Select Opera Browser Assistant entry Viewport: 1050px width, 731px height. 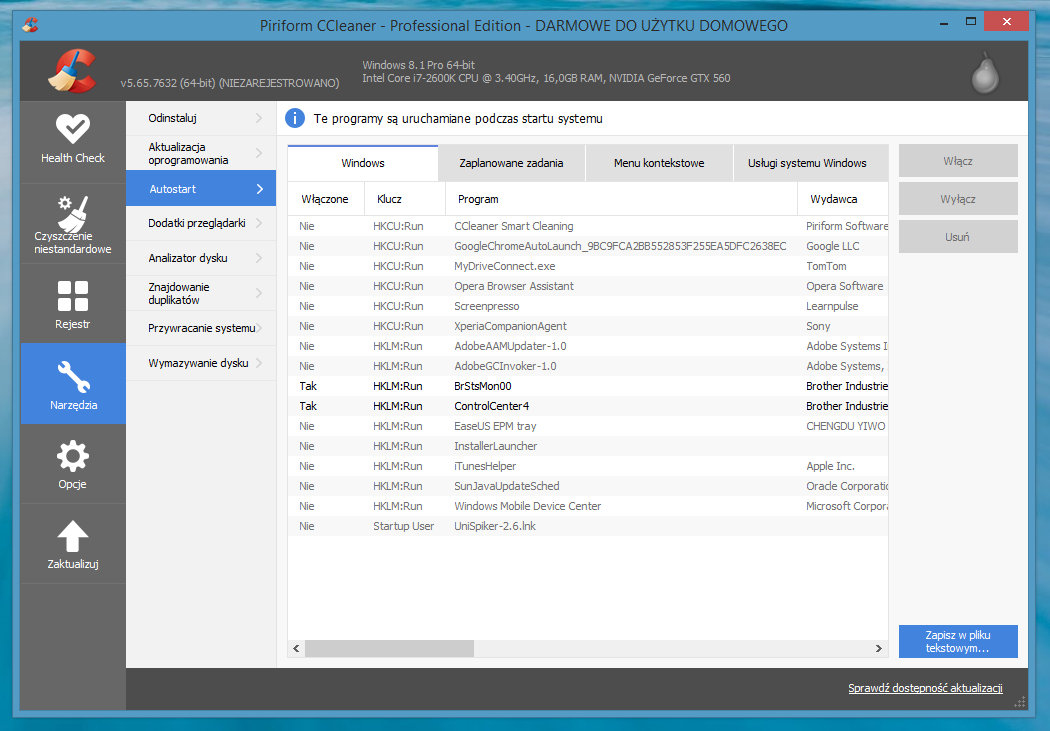[x=588, y=286]
